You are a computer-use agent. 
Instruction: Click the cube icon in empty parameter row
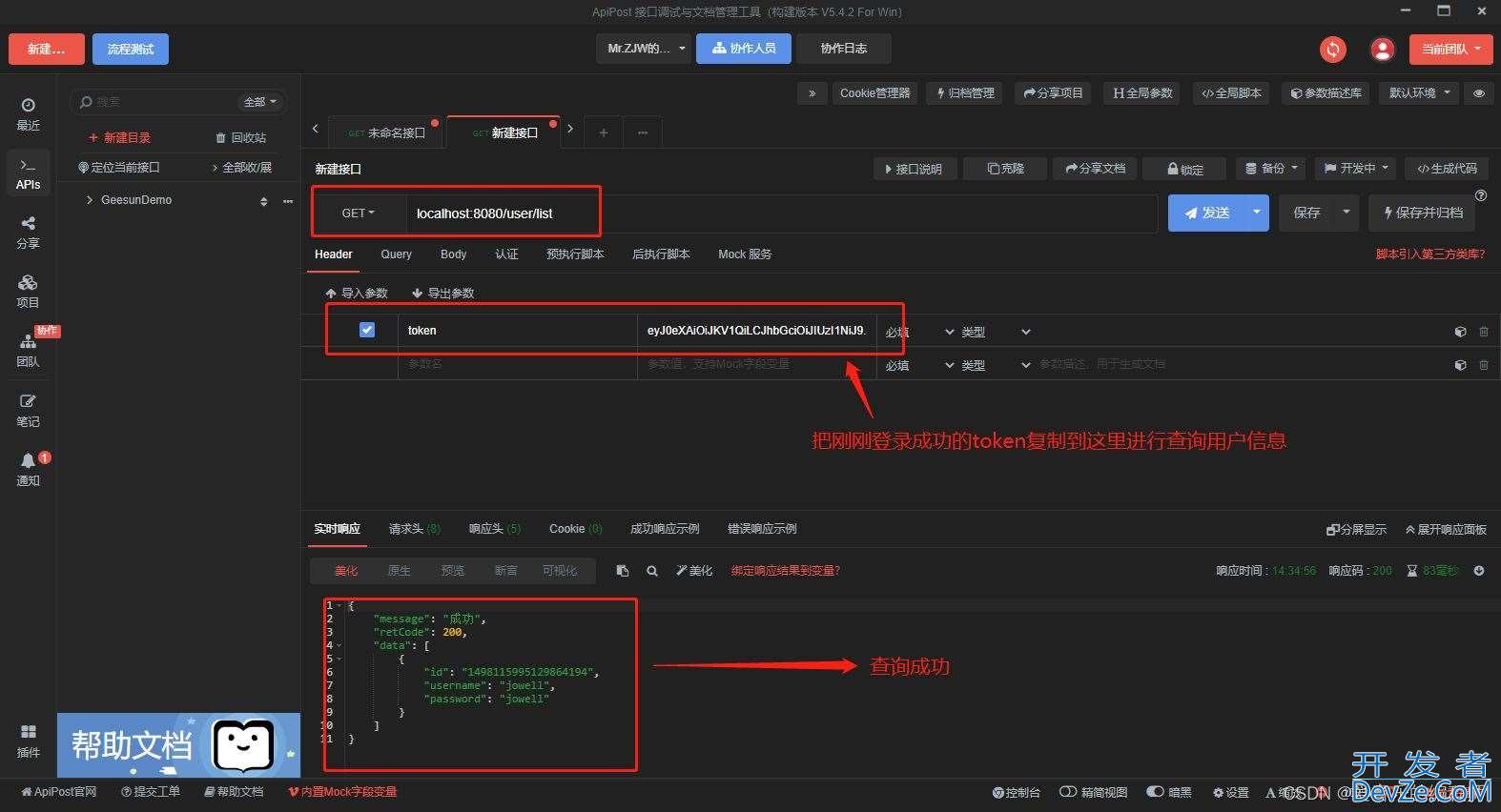coord(1460,365)
